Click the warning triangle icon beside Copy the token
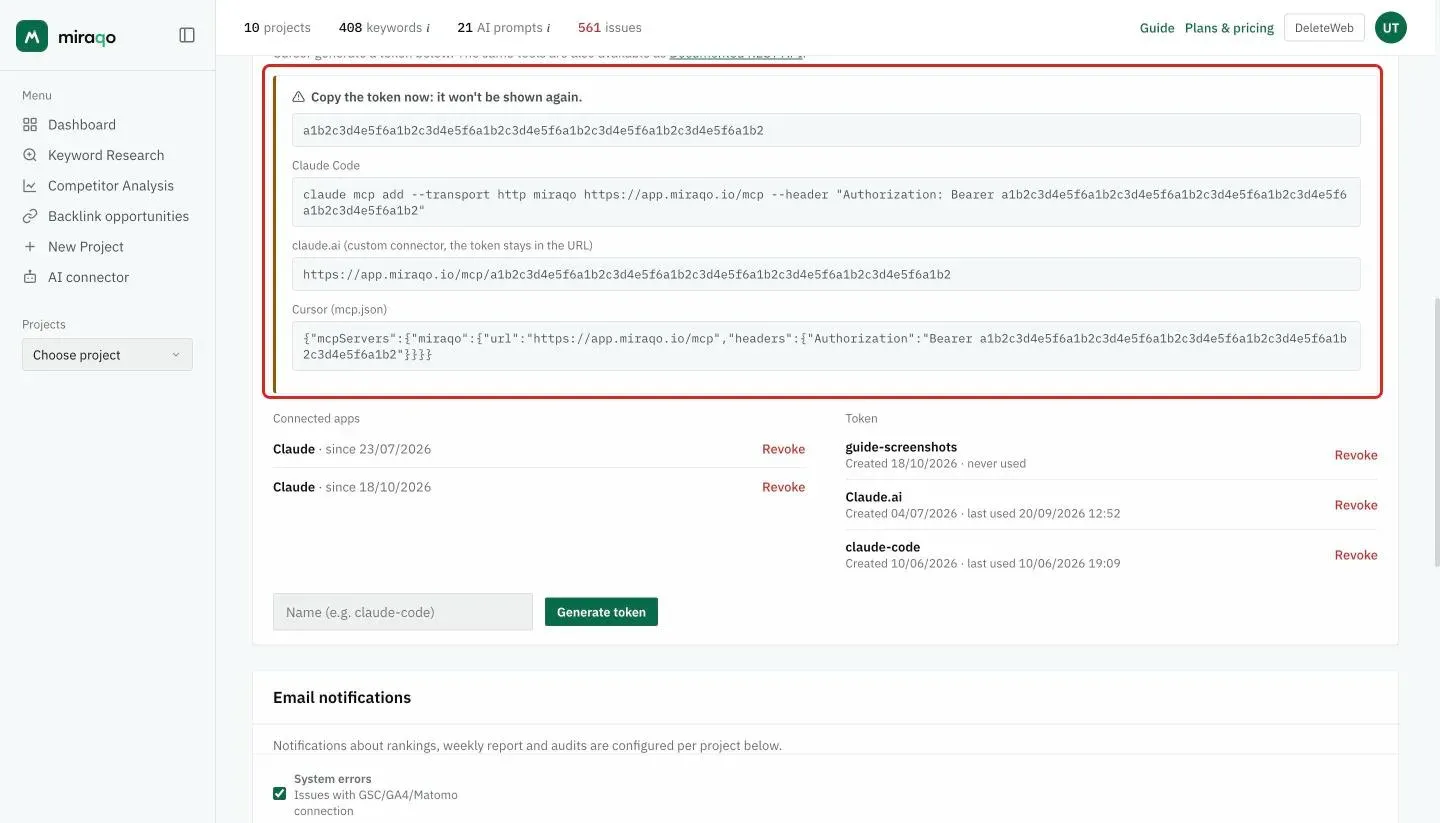This screenshot has height=823, width=1440. [x=298, y=97]
